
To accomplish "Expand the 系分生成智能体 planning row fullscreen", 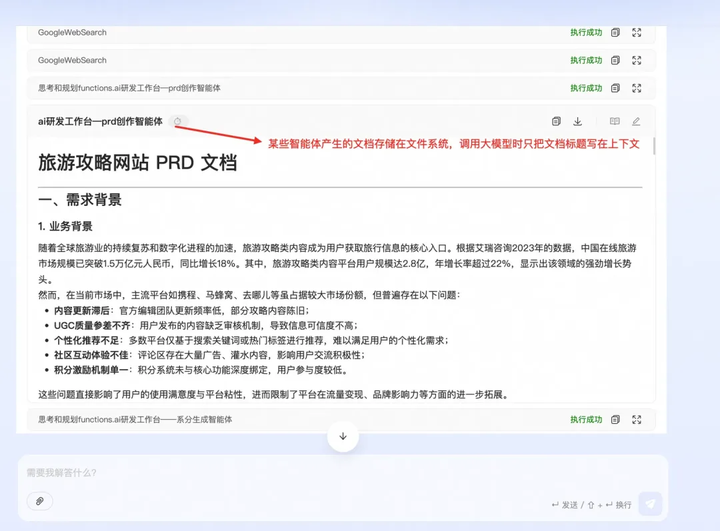I will [x=636, y=419].
